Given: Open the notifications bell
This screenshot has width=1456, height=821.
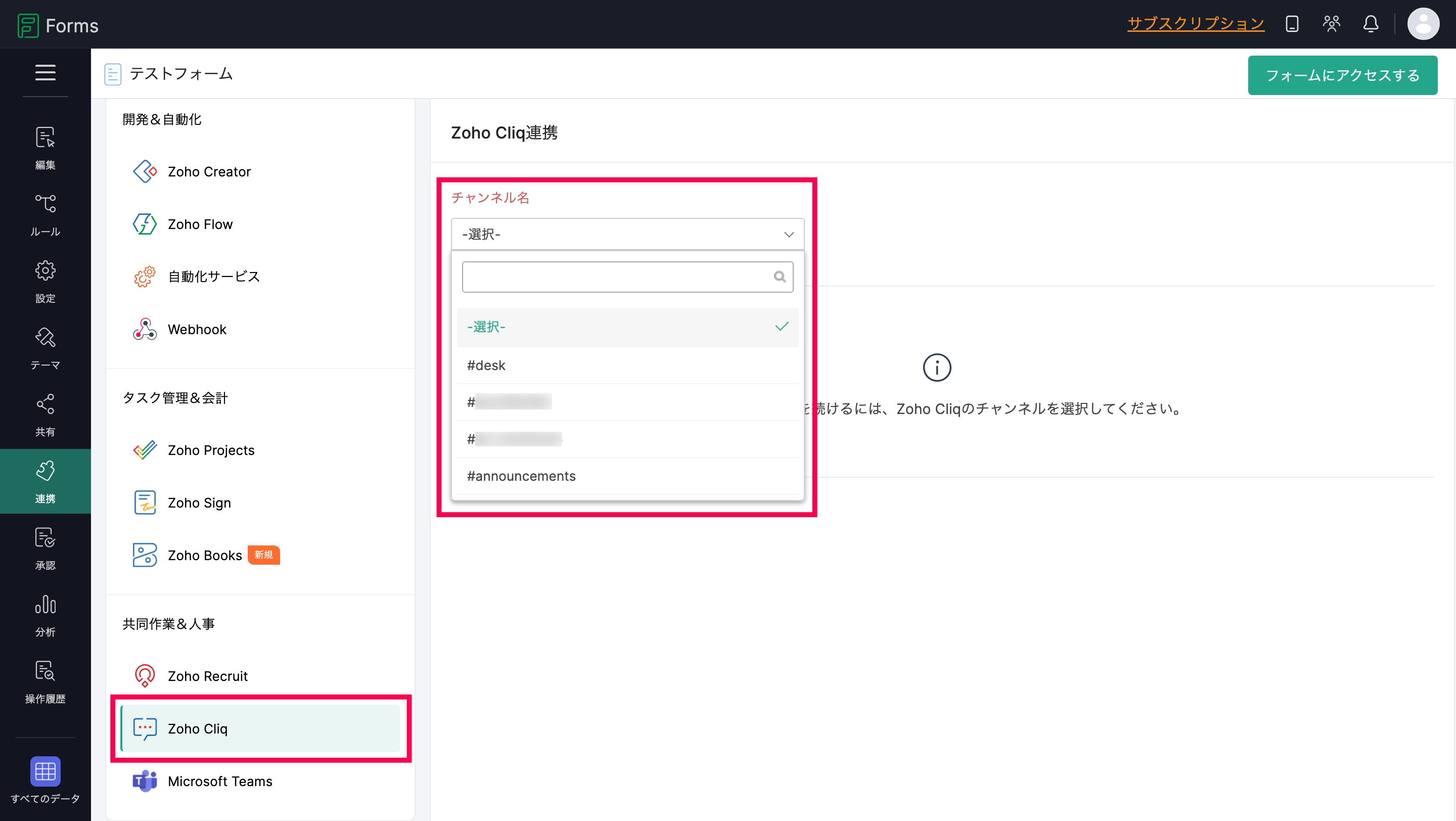Looking at the screenshot, I should pyautogui.click(x=1370, y=24).
